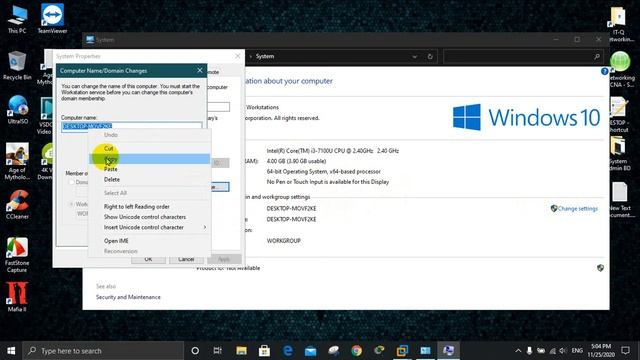Open the System Admin BD folder icon
640x360 pixels.
point(620,153)
